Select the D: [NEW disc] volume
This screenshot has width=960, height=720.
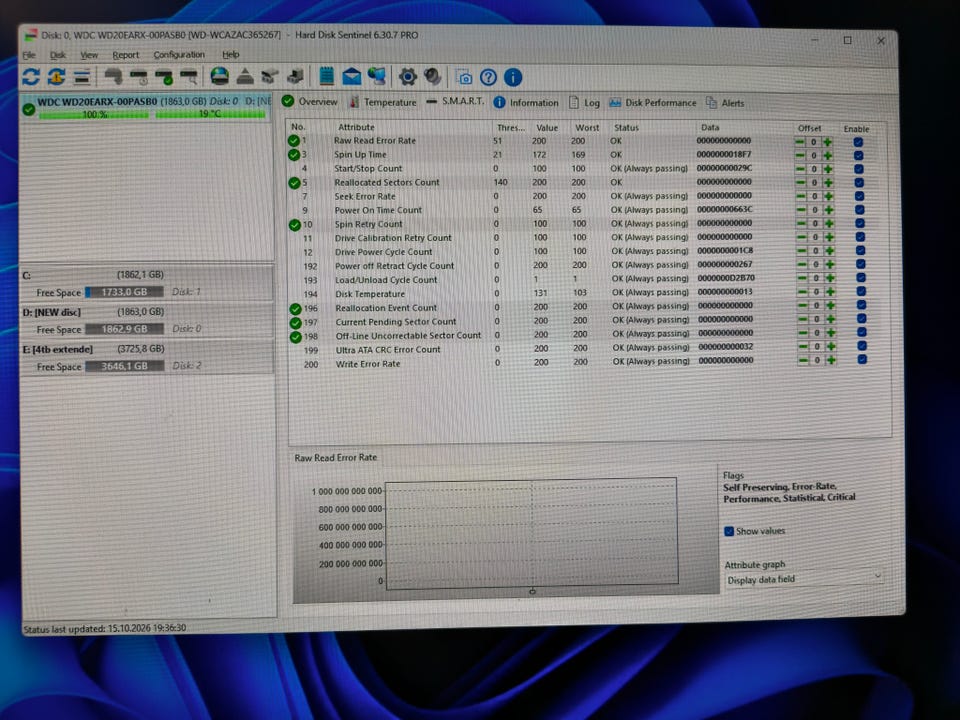(147, 321)
